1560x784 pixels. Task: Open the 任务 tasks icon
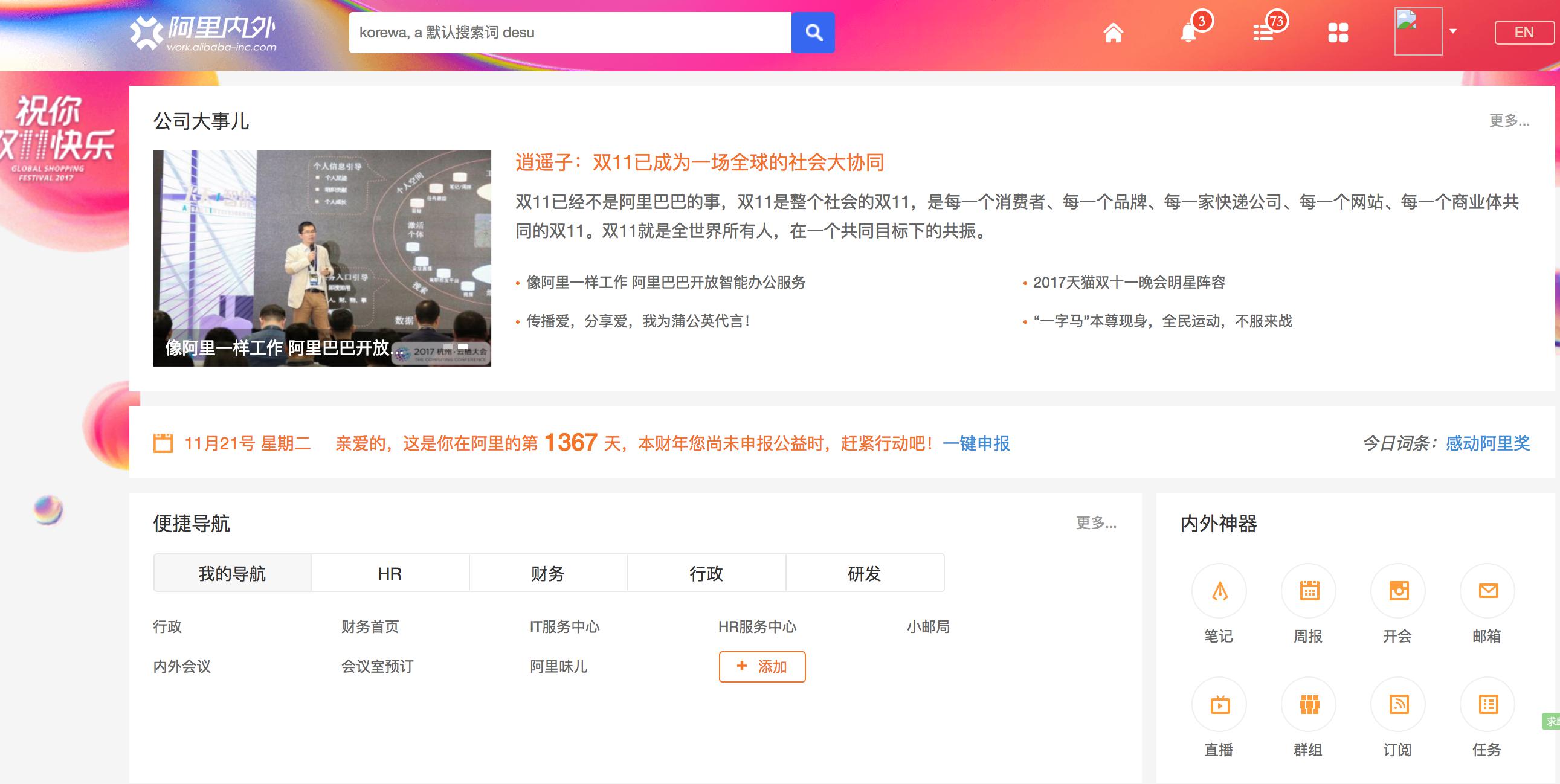pyautogui.click(x=1488, y=705)
